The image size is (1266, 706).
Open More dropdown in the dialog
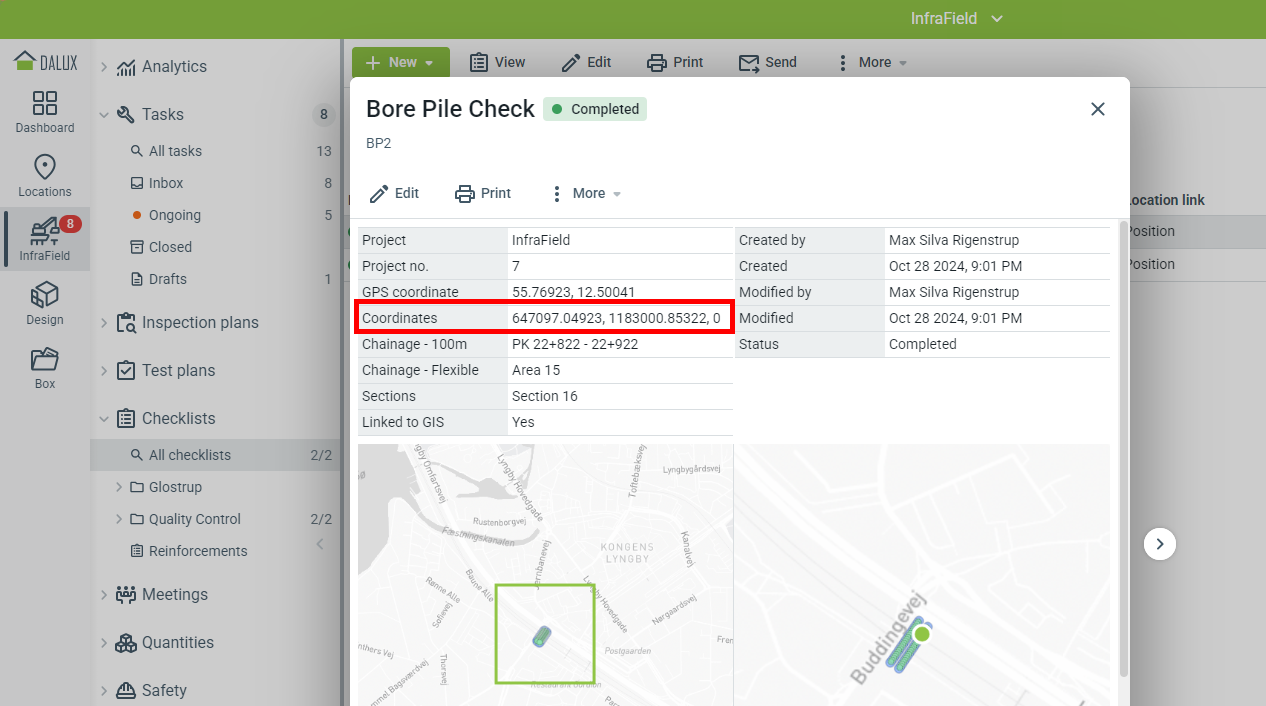point(586,193)
